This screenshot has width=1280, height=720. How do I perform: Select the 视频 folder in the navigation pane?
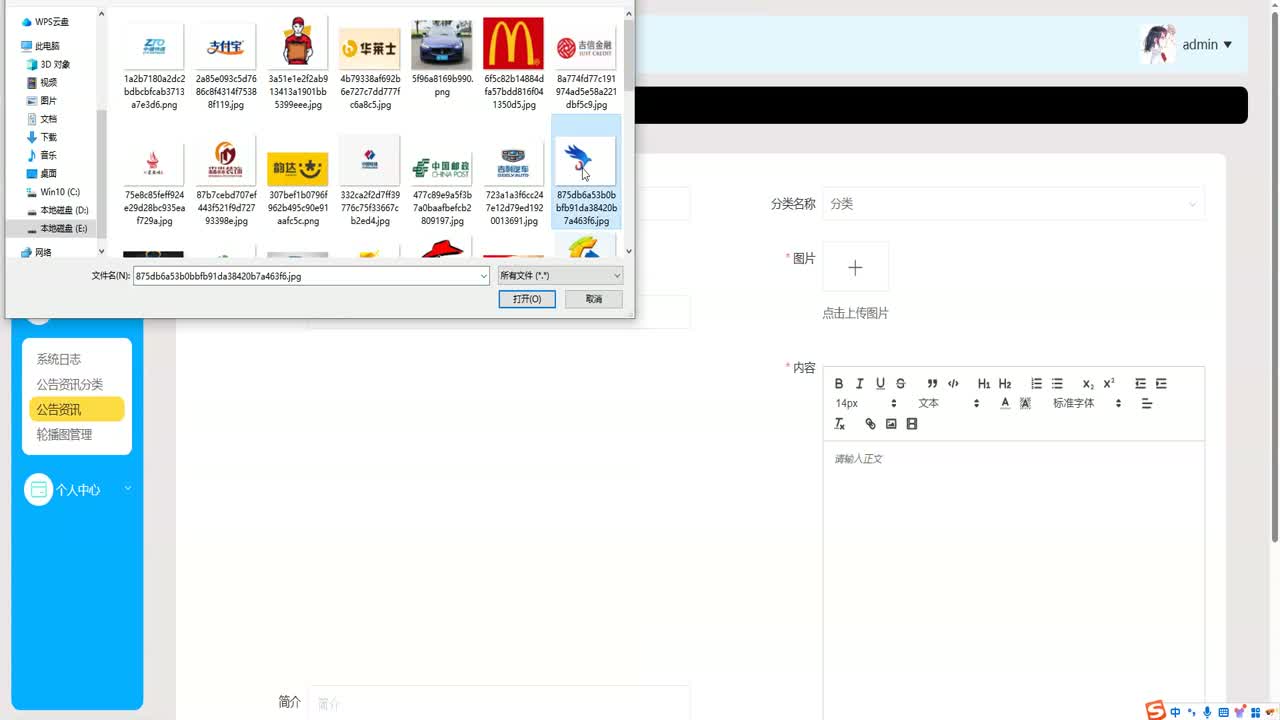42,82
